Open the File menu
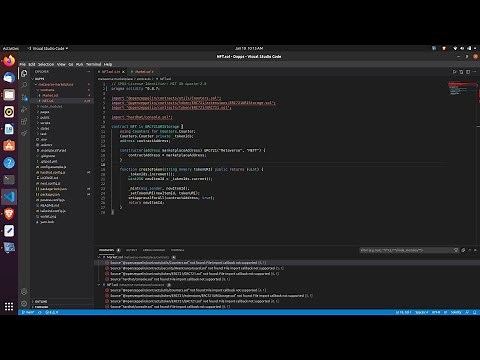Screen dimensions: 480x360 tap(22, 64)
